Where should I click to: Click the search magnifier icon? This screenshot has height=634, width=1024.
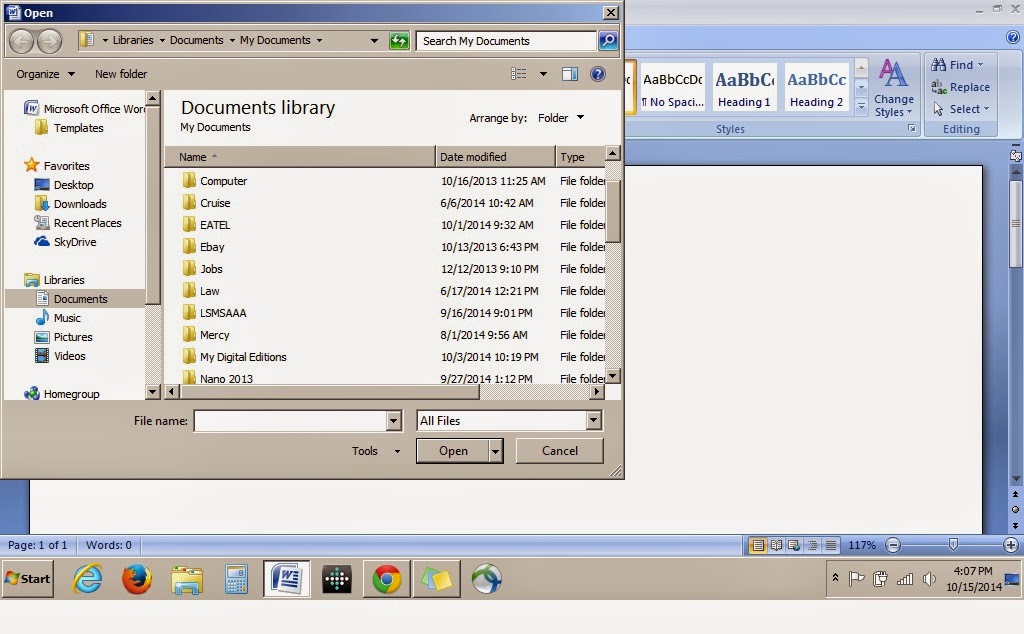608,41
